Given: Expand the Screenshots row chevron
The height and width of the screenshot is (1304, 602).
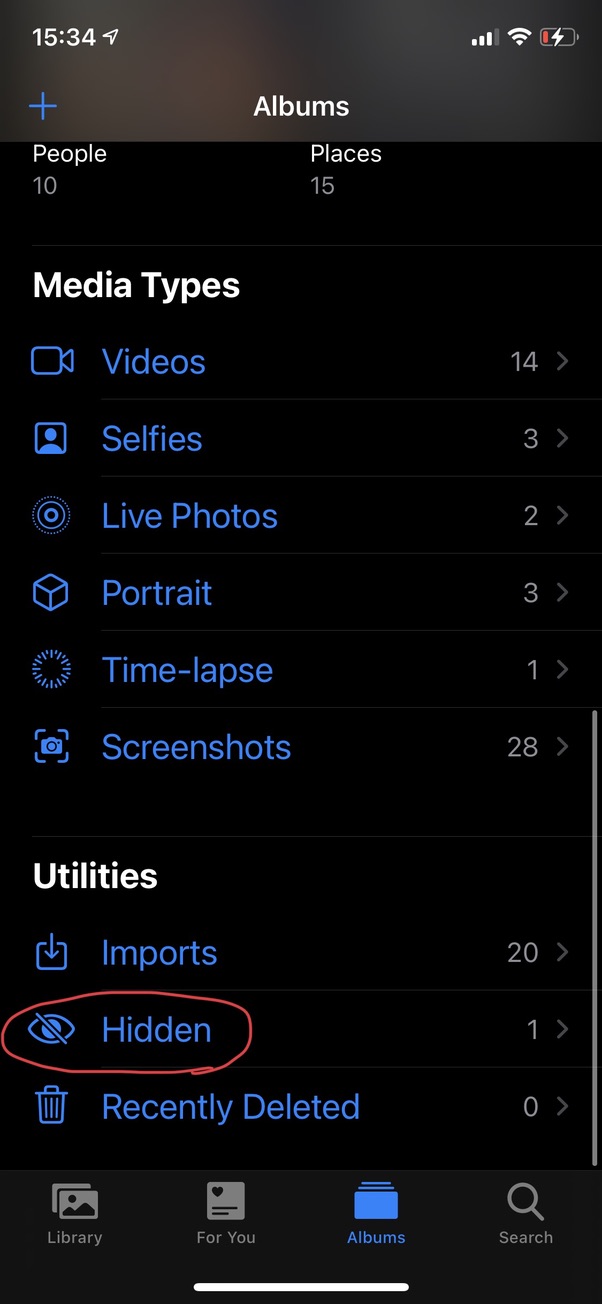Looking at the screenshot, I should pos(562,747).
